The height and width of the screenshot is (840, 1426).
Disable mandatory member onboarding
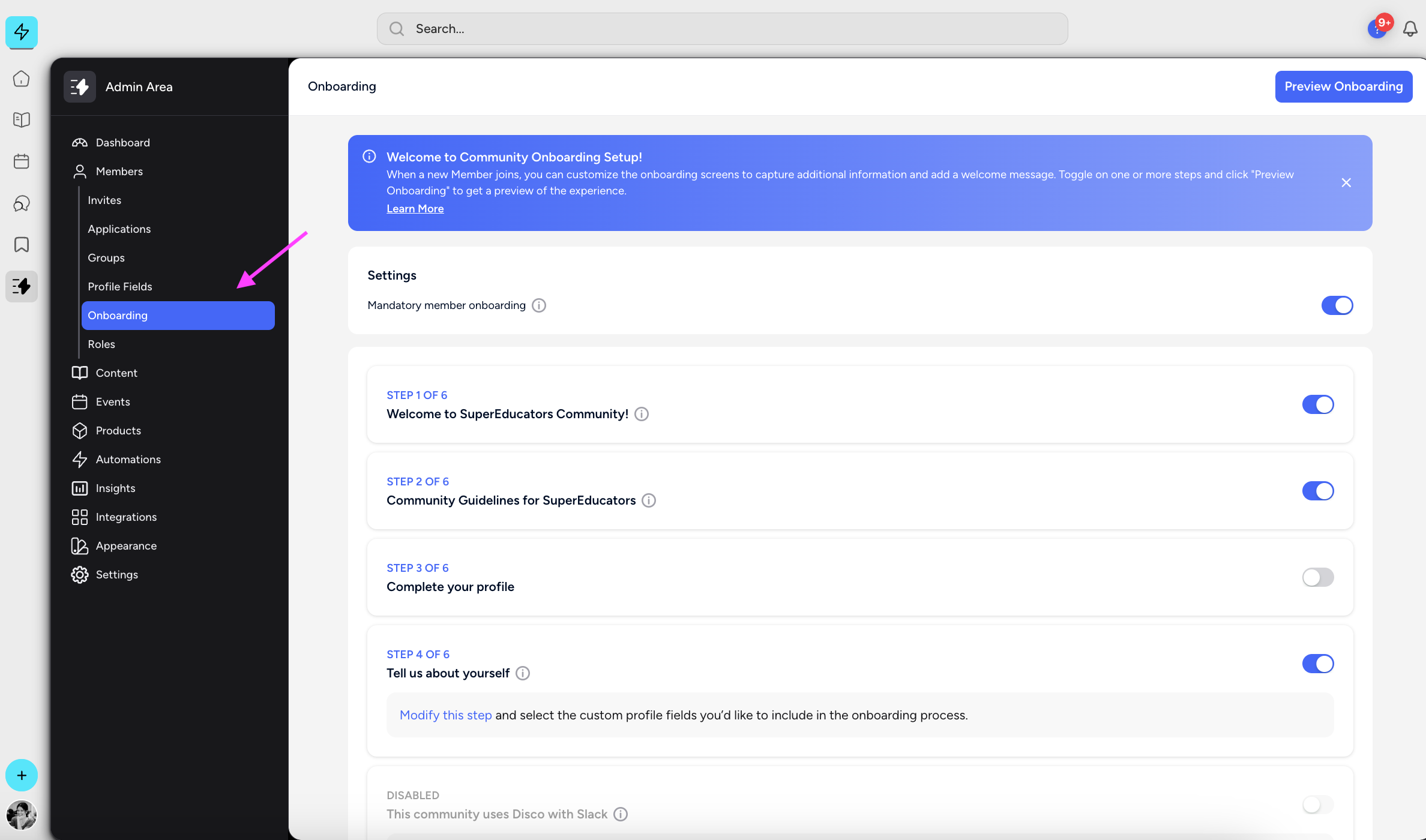point(1337,305)
